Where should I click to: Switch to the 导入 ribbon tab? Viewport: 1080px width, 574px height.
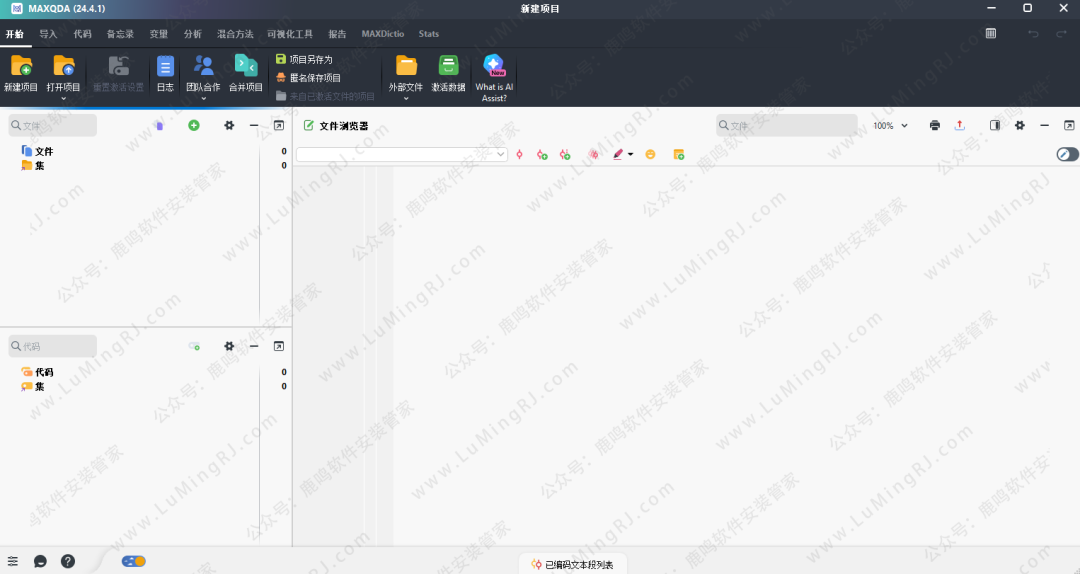pyautogui.click(x=48, y=34)
